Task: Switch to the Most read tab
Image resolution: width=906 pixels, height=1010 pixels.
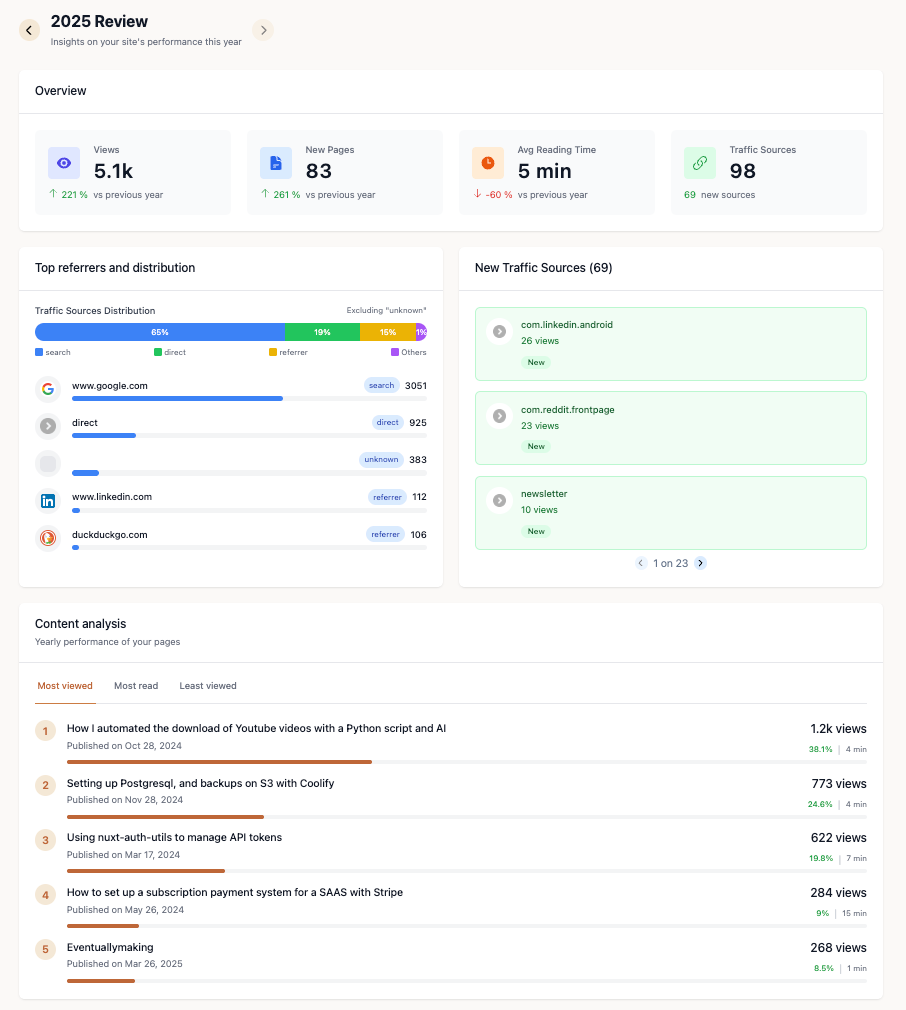Action: coord(136,686)
